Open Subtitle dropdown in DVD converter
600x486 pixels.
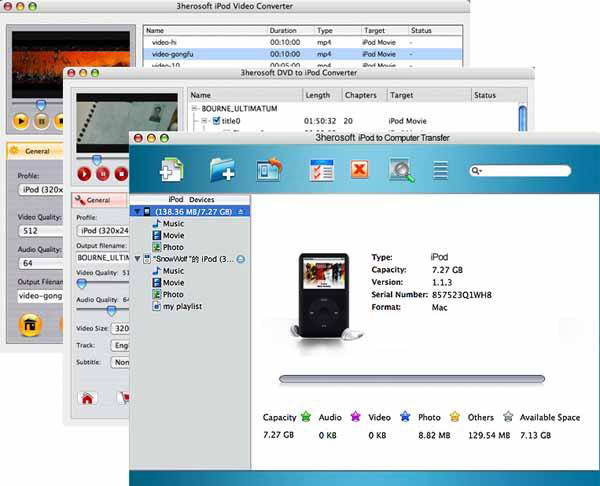pyautogui.click(x=120, y=362)
